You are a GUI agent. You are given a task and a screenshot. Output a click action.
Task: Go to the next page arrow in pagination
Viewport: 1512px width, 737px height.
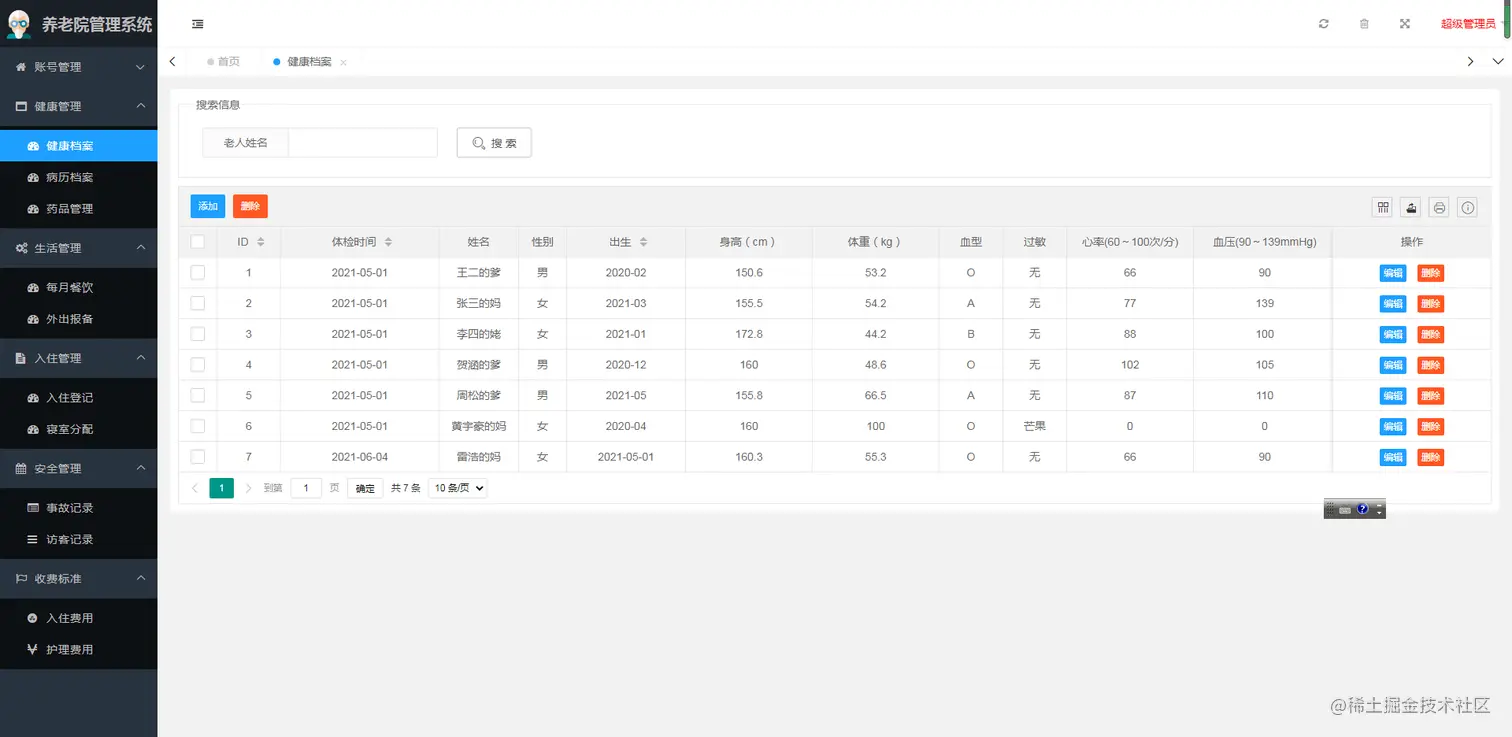(x=248, y=488)
